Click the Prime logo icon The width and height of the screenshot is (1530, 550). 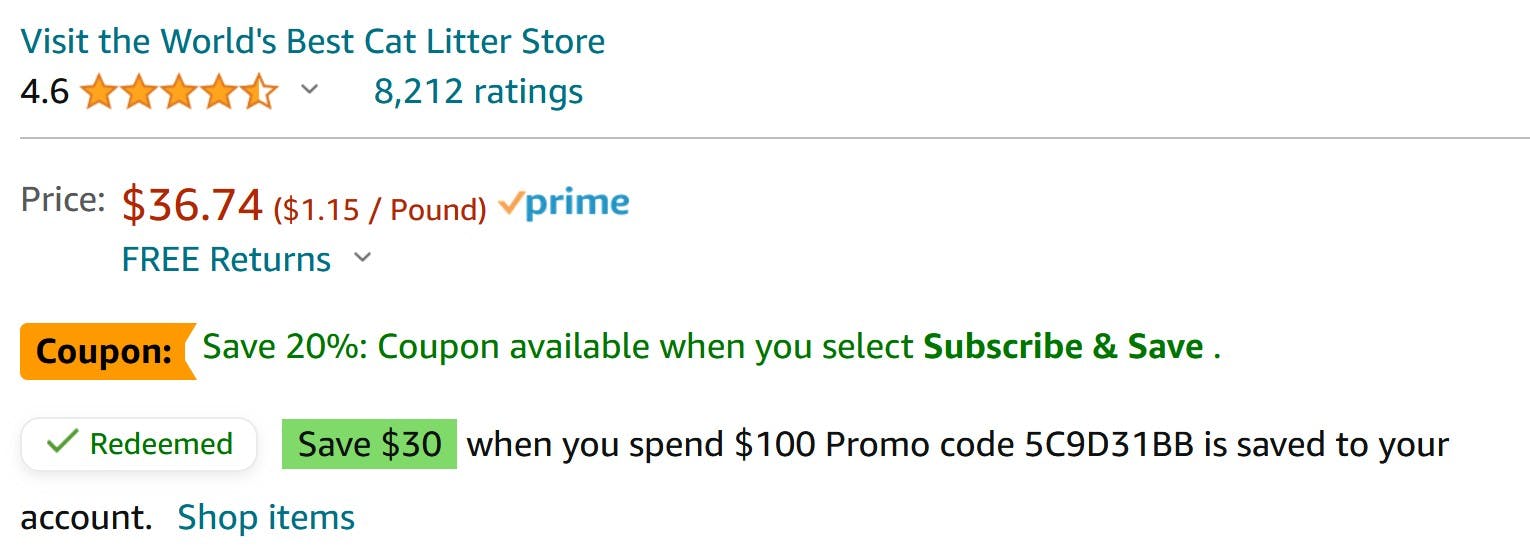(x=564, y=204)
